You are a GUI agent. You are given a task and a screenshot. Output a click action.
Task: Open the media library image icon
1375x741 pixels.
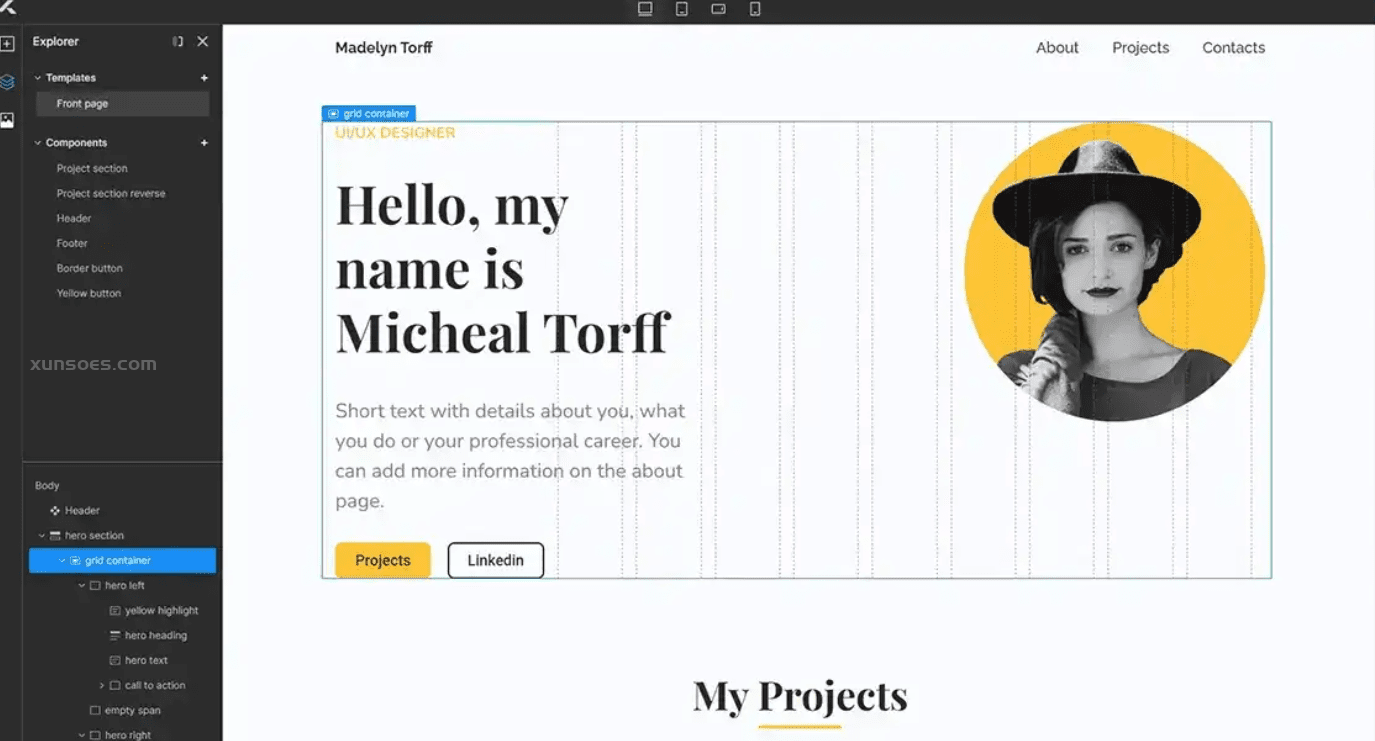[x=7, y=120]
